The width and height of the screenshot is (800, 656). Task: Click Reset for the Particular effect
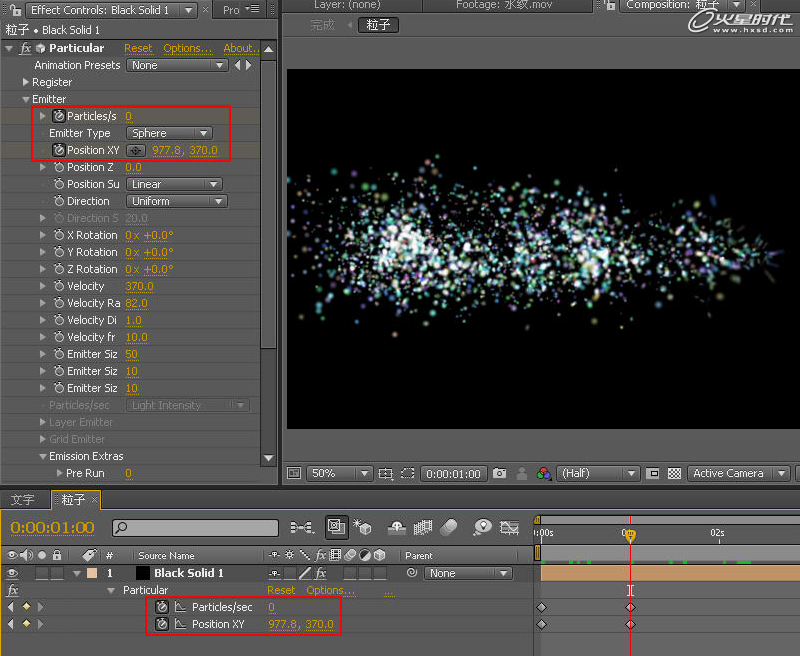(138, 48)
